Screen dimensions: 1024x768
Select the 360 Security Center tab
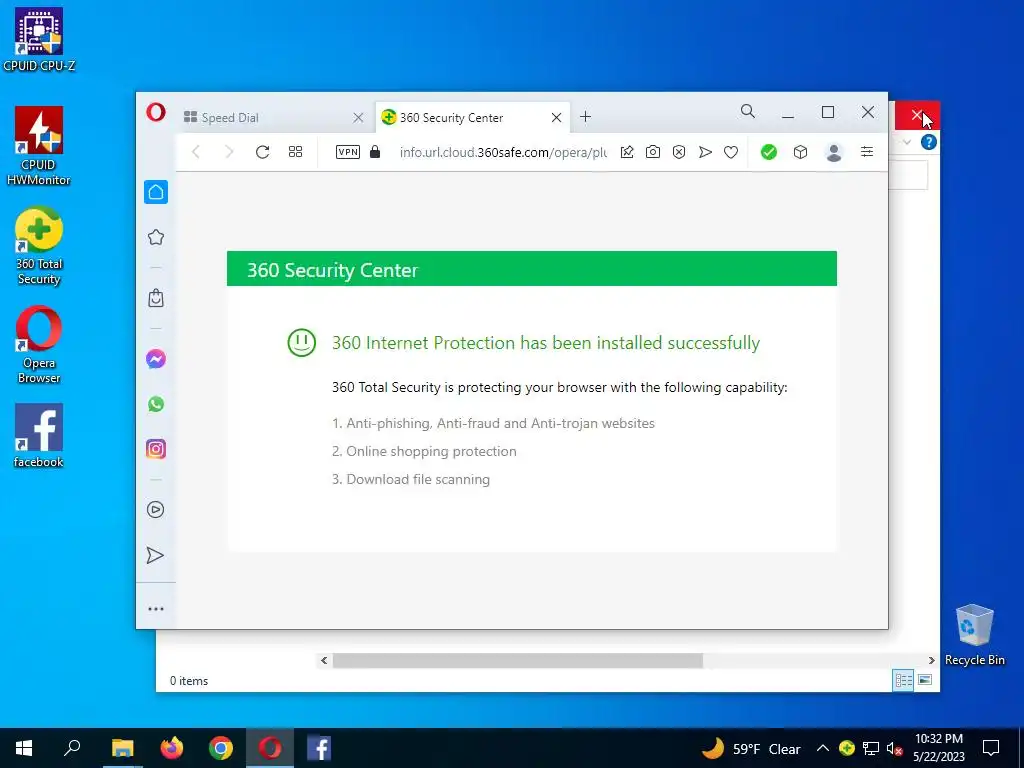coord(472,118)
